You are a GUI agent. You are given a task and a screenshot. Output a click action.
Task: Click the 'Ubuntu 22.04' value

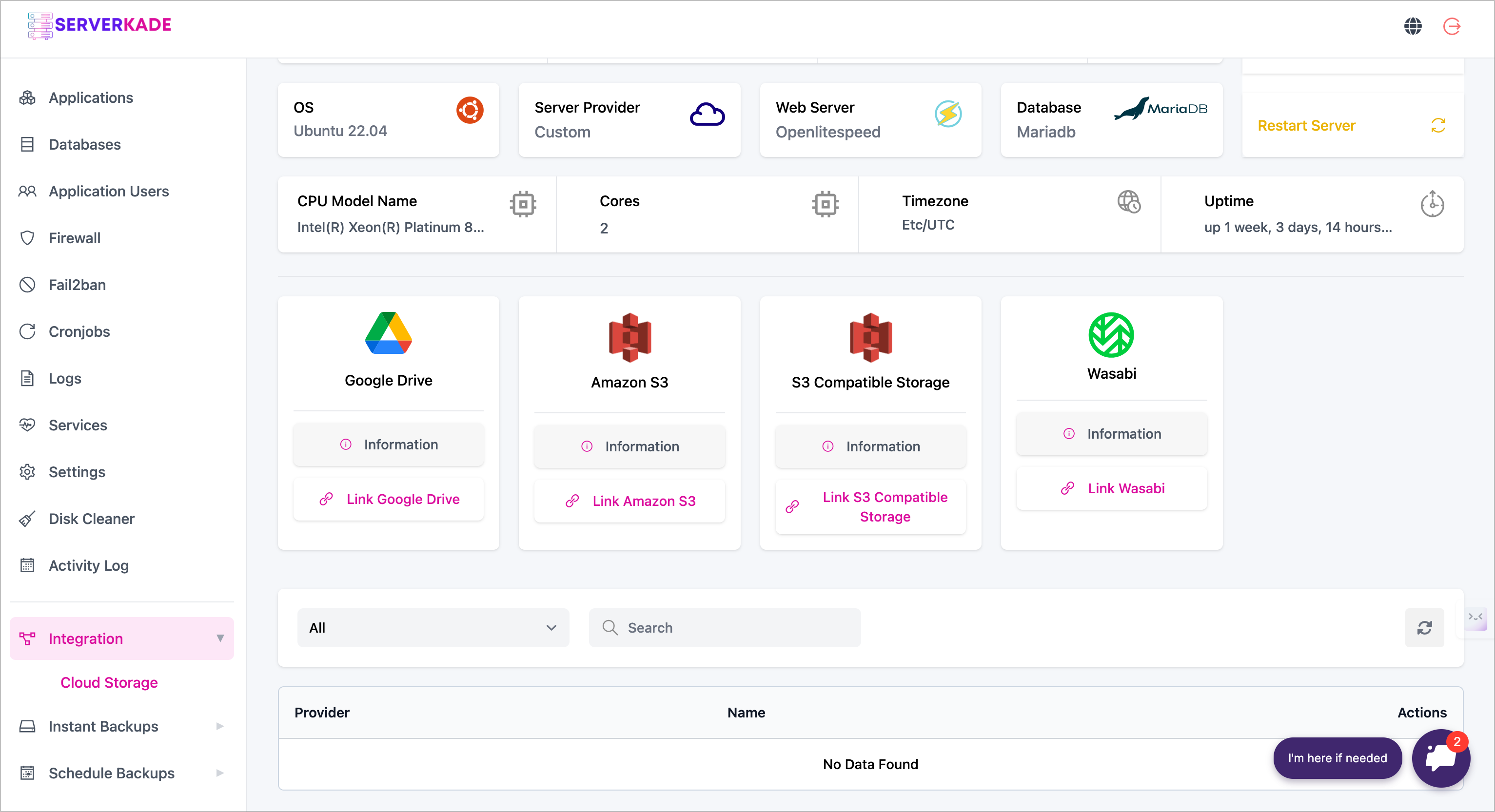click(x=340, y=131)
